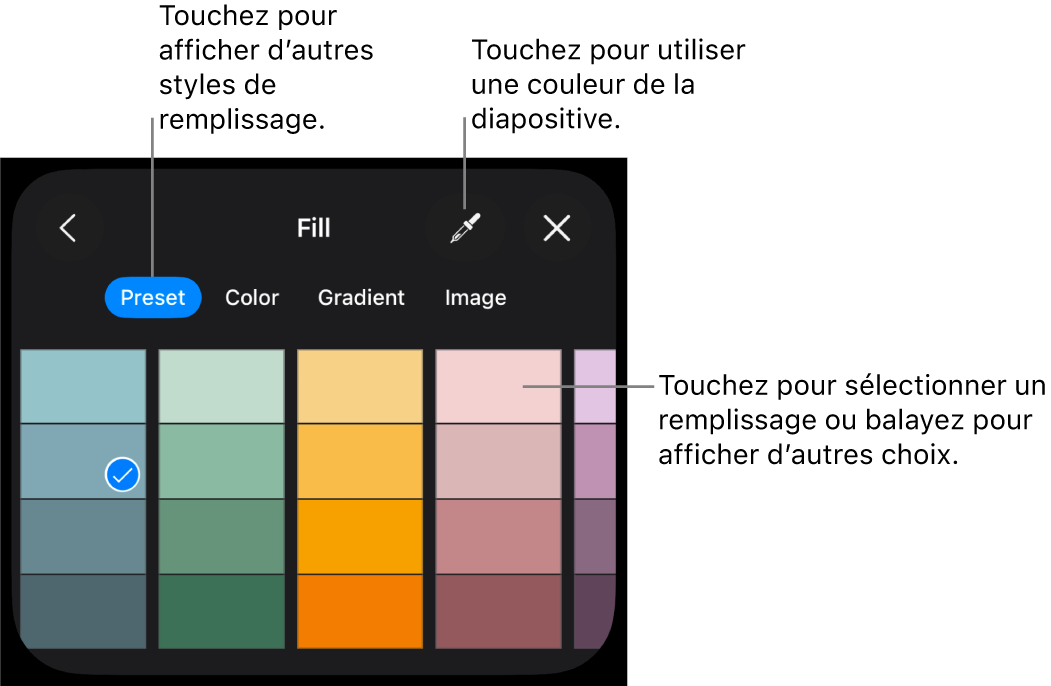Select the light lavender purple swatch
Screen dimensions: 1051x686
coord(594,387)
